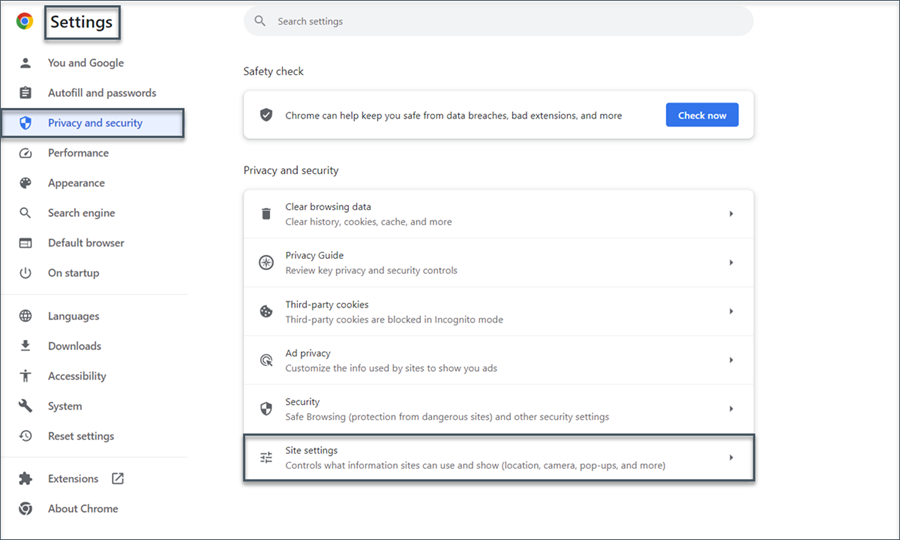Viewport: 900px width, 540px height.
Task: Expand Third-party cookies arrow
Action: (x=731, y=311)
